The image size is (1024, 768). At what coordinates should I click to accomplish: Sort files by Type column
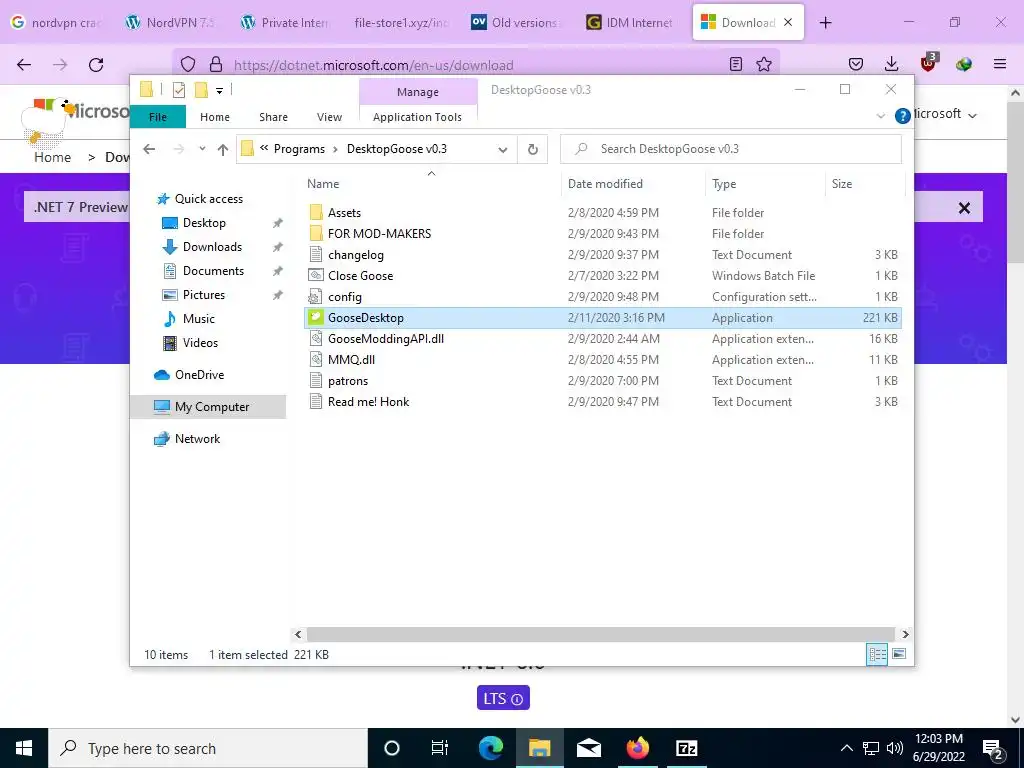click(x=724, y=184)
